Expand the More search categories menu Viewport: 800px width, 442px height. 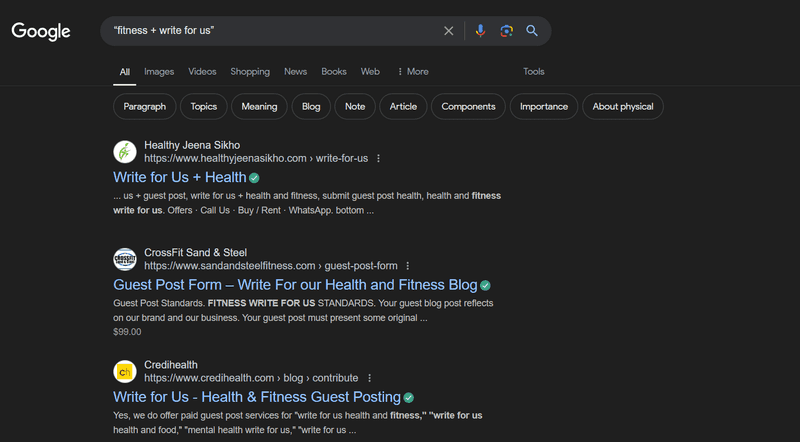[413, 71]
